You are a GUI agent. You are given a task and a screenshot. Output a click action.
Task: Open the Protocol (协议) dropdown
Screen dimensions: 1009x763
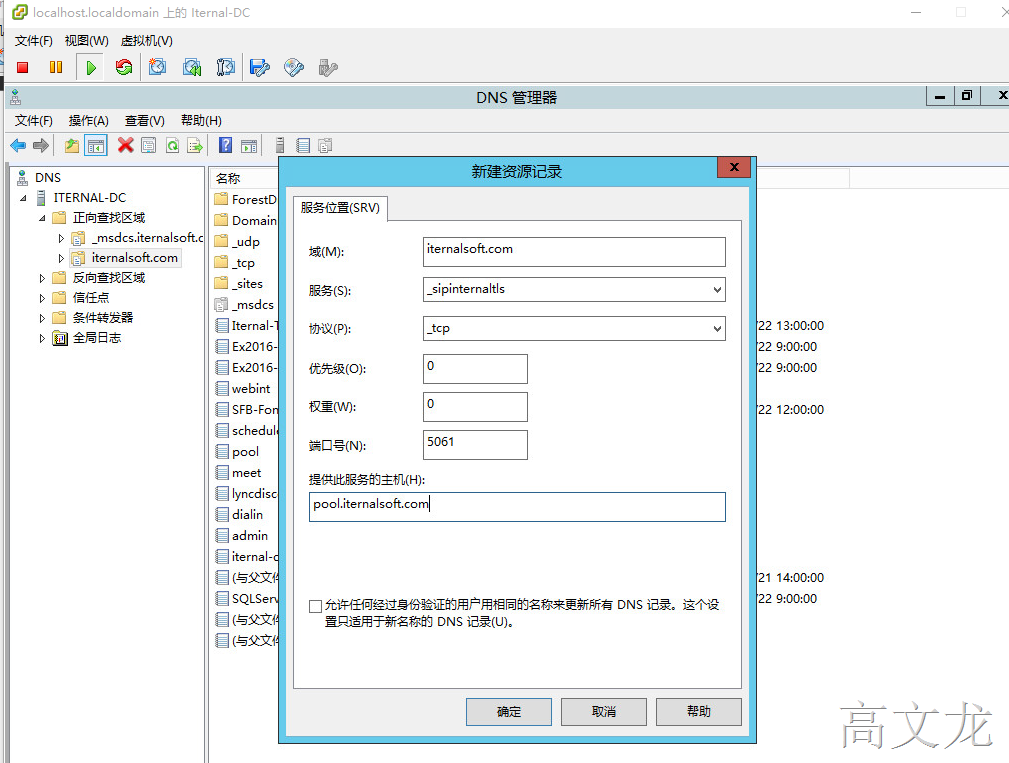click(717, 329)
